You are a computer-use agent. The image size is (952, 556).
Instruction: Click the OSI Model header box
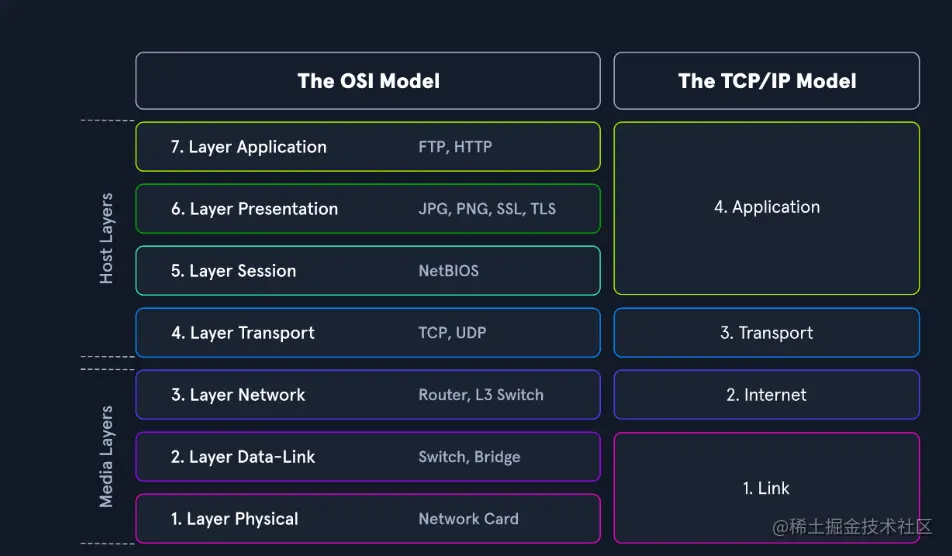coord(368,81)
